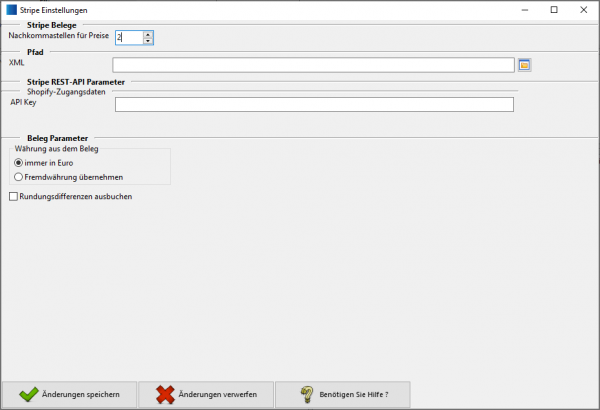This screenshot has width=600, height=410.
Task: Select the 'immer in Euro' radio option
Action: [19, 162]
